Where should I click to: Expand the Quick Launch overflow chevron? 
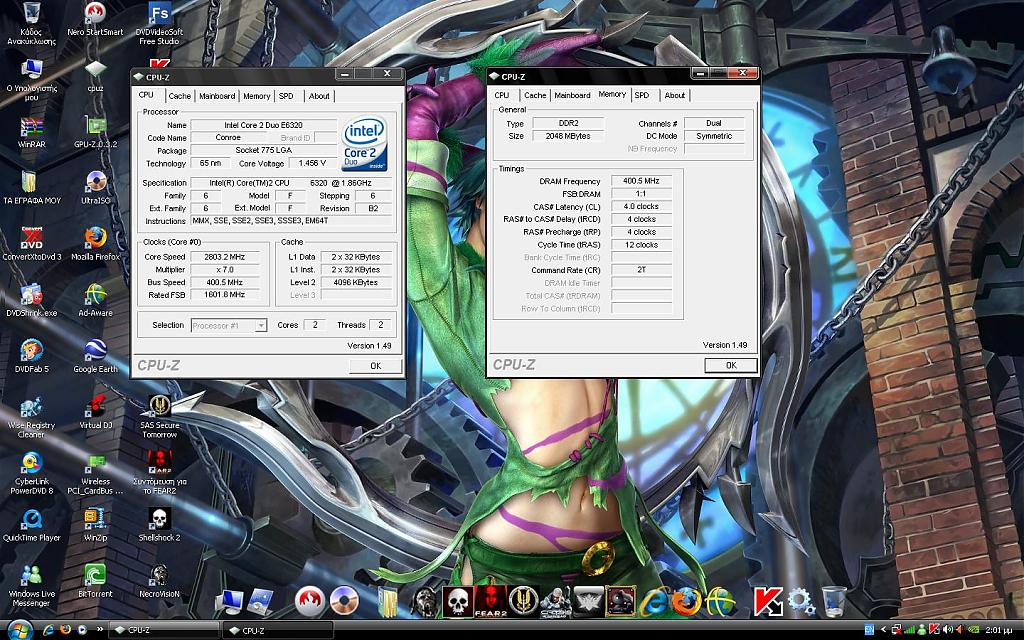tap(99, 630)
